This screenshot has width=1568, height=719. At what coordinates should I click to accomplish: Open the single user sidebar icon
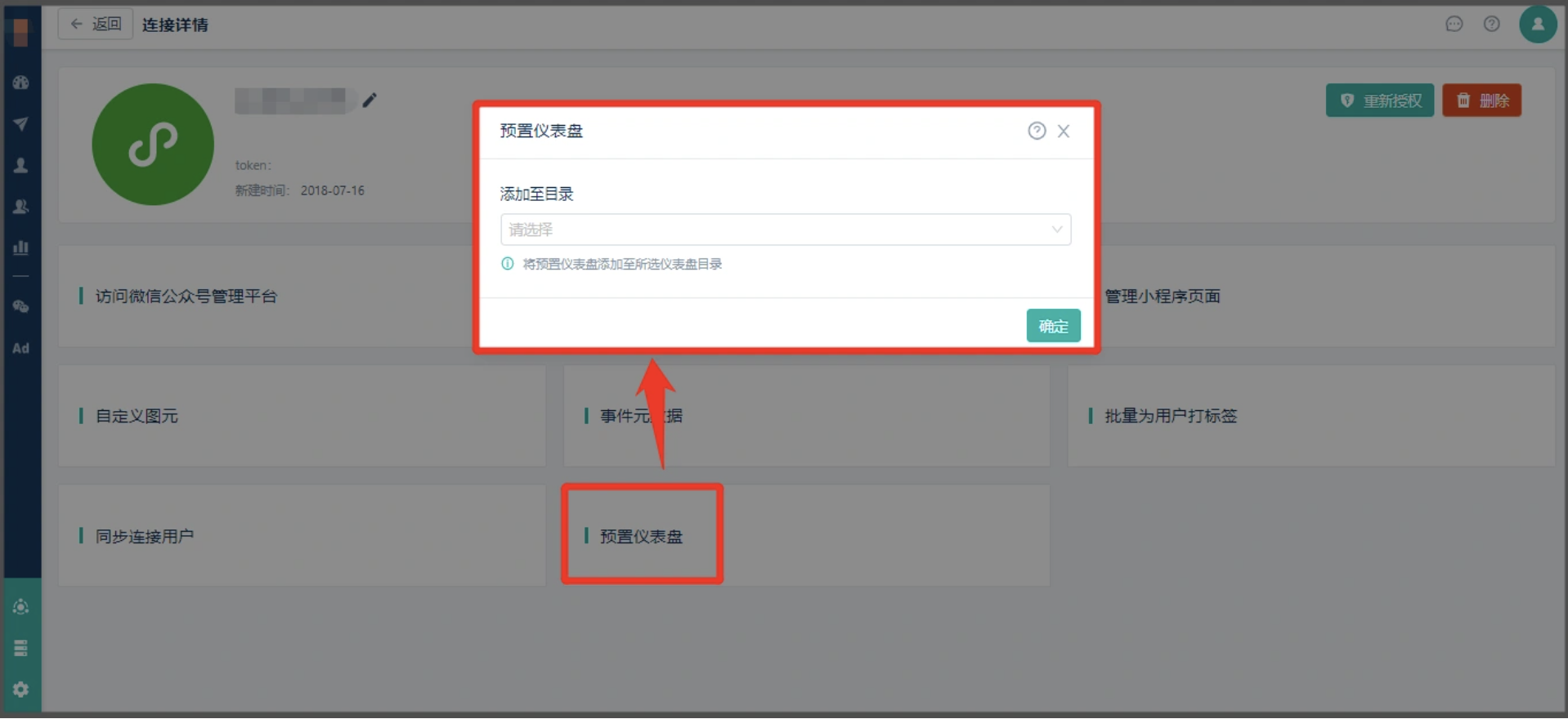[x=21, y=165]
